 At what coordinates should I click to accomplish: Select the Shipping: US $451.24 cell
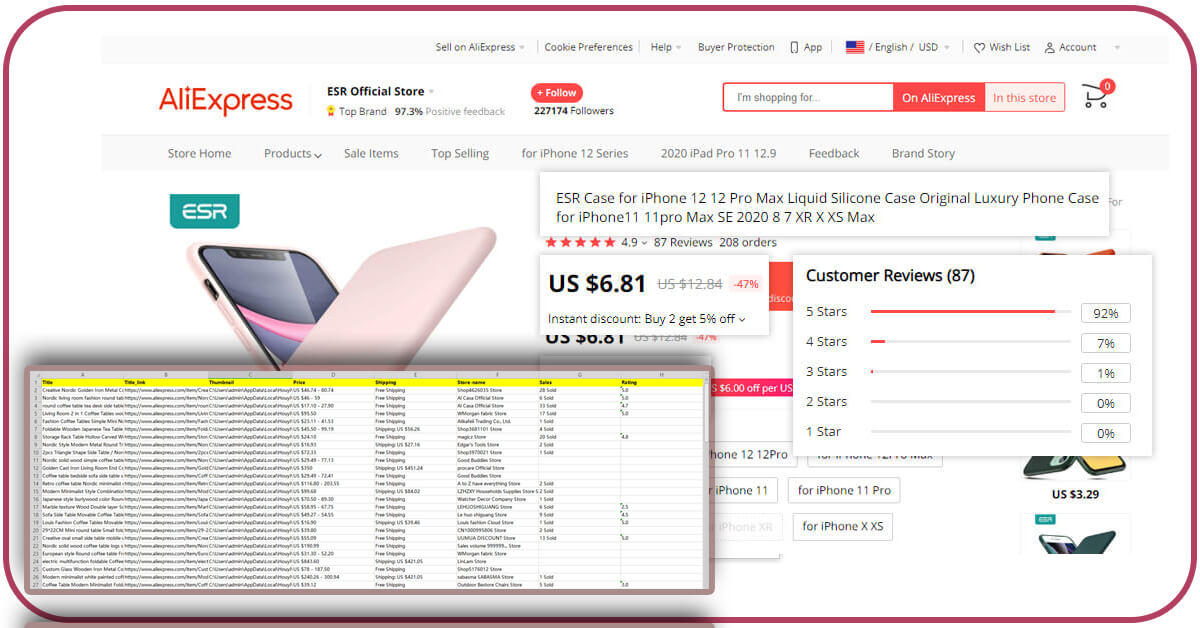(414, 467)
